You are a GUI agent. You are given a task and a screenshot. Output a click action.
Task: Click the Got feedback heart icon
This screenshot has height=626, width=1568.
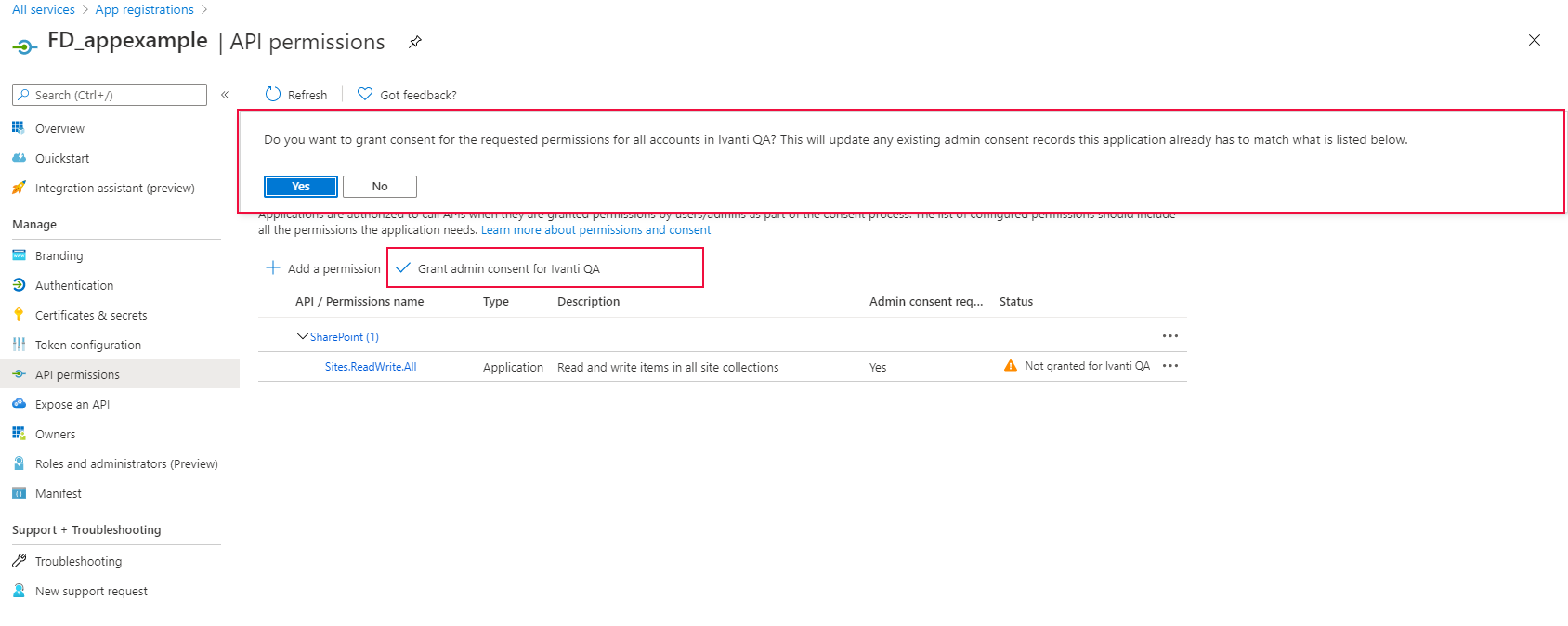[x=365, y=94]
